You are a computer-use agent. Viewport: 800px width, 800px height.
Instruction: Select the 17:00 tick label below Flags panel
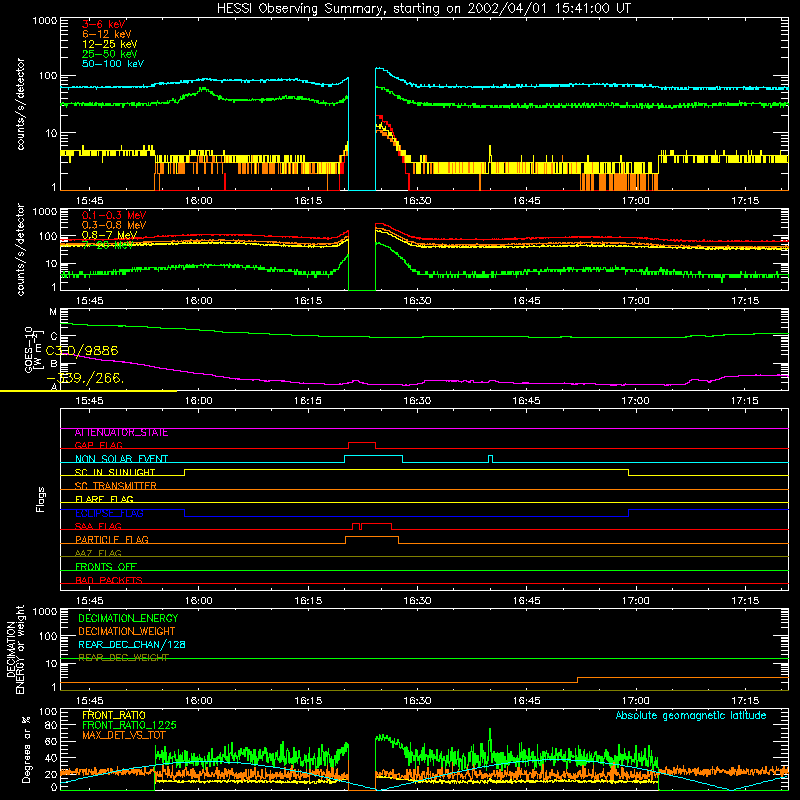[636, 601]
